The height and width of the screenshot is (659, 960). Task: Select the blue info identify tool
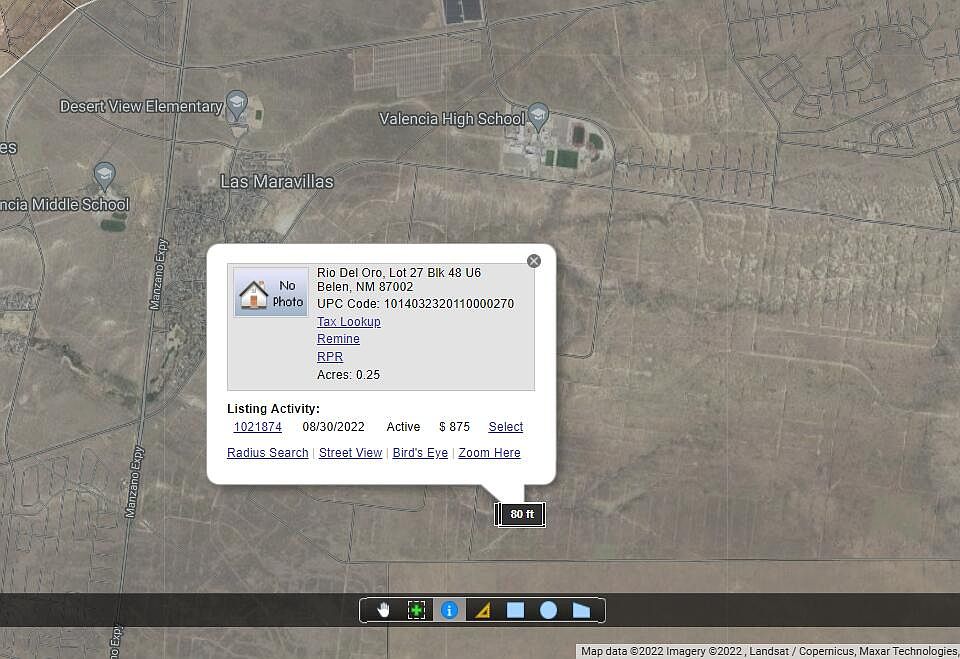coord(449,610)
